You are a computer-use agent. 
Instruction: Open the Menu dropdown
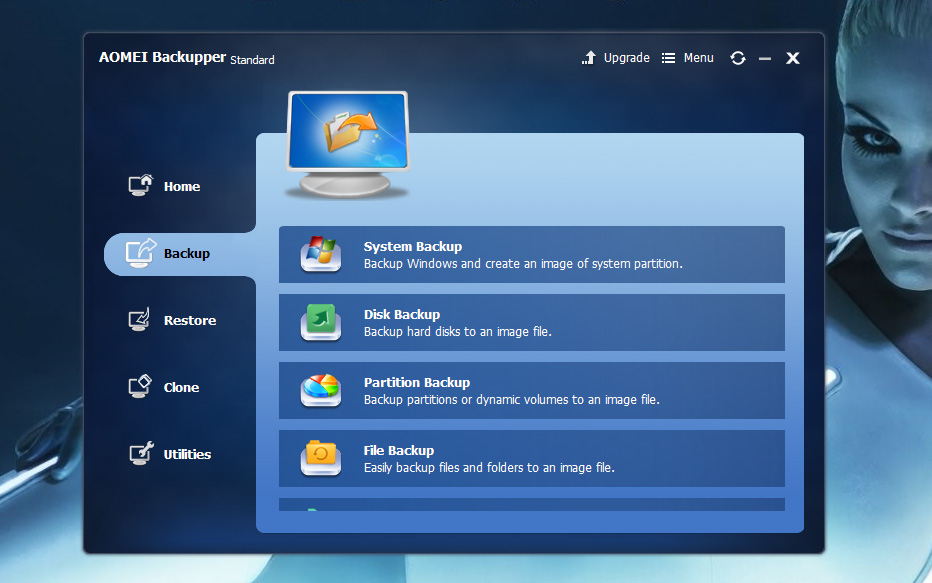[x=698, y=58]
